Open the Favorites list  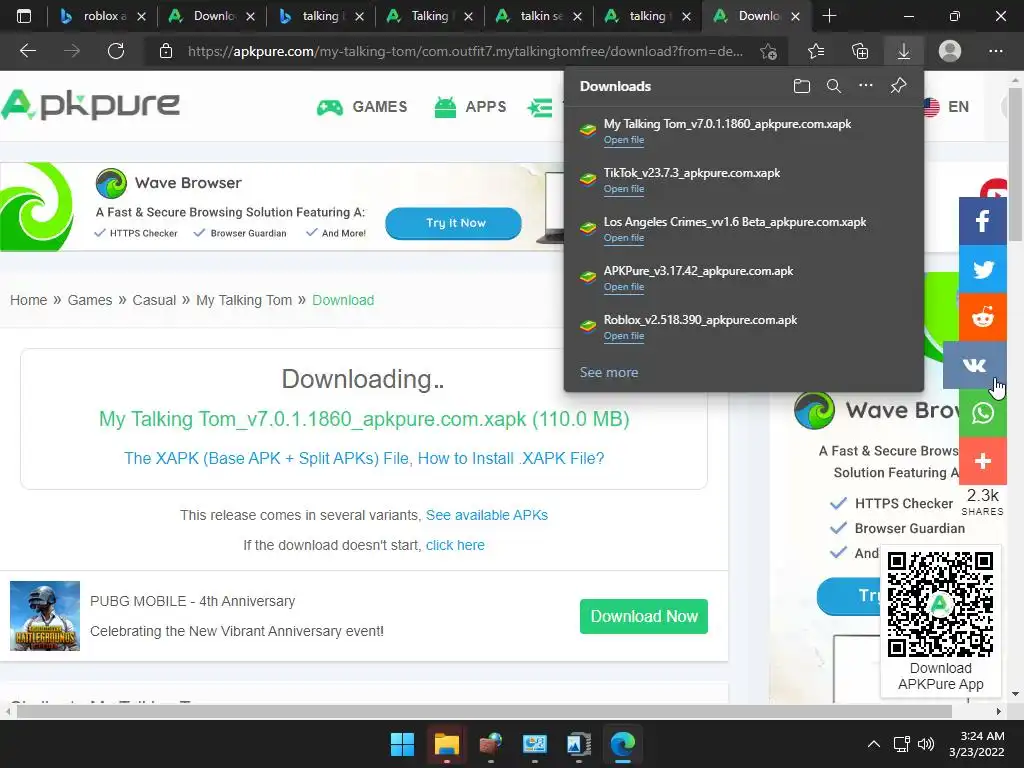pos(816,51)
